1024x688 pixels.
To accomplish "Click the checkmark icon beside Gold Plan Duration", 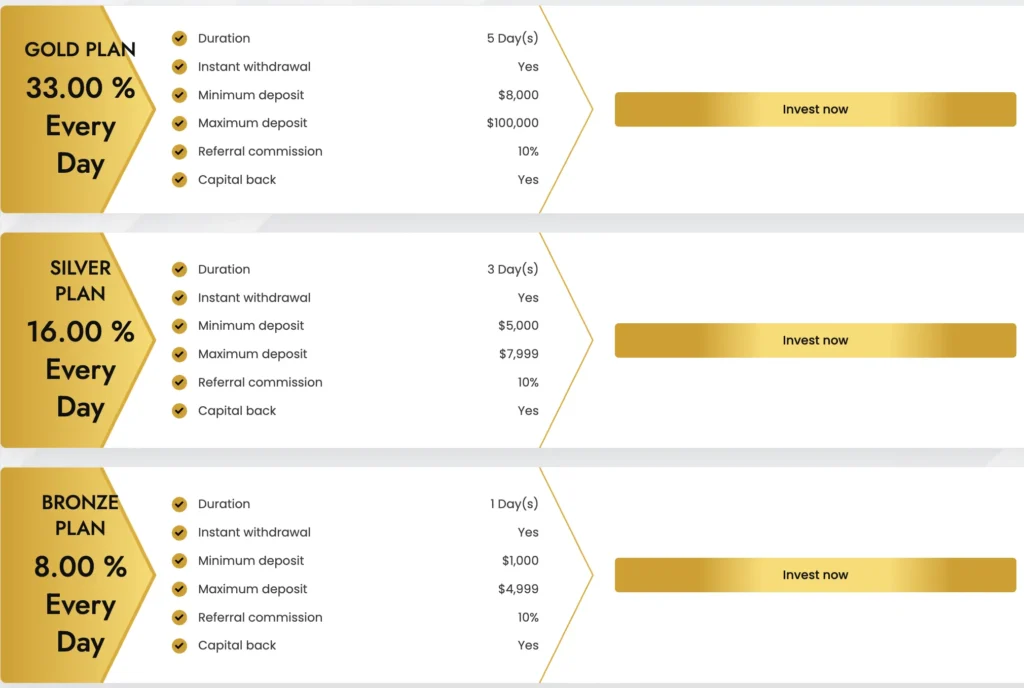I will (x=180, y=38).
